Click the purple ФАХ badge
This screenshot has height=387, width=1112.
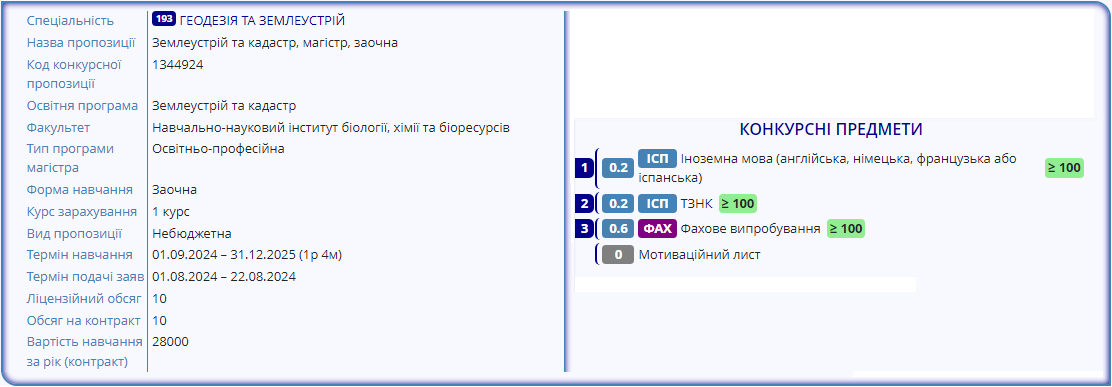[657, 229]
